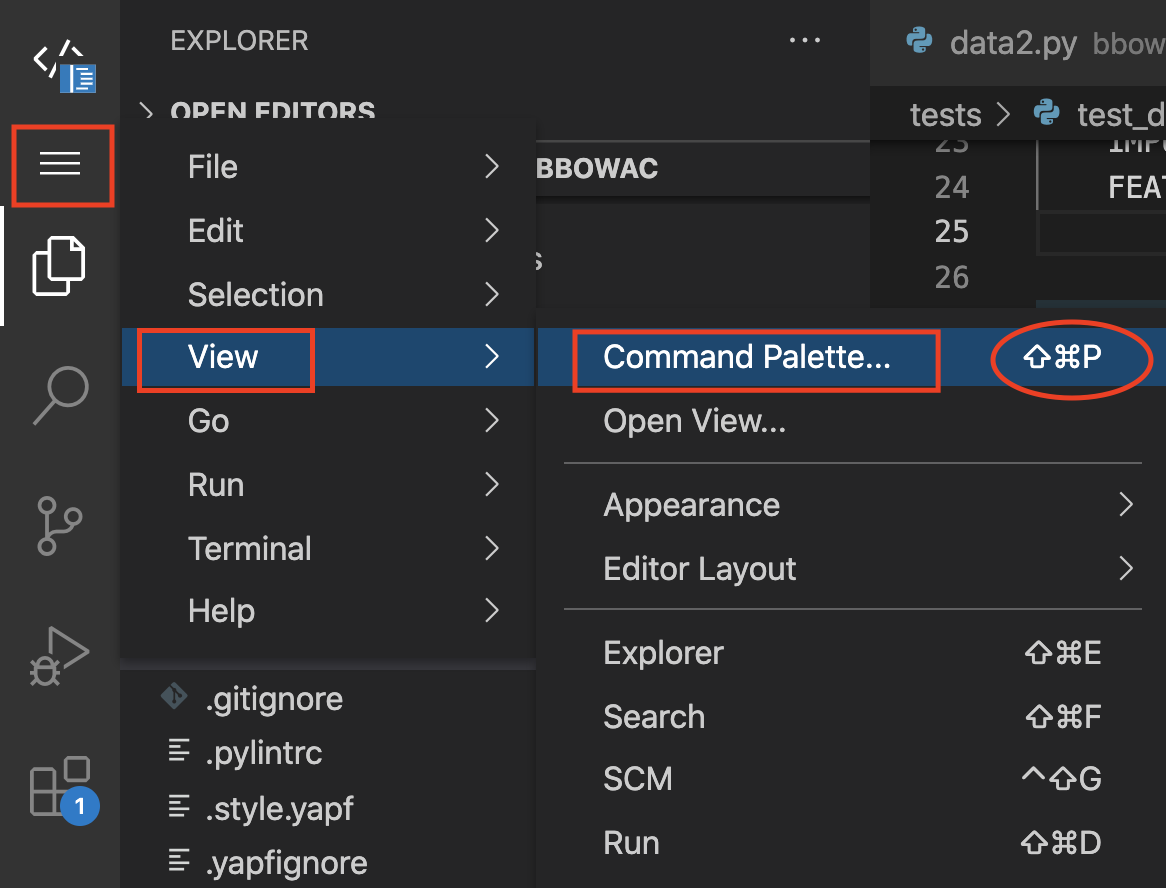Select SCM from the View submenu
1166x888 pixels.
pos(638,778)
